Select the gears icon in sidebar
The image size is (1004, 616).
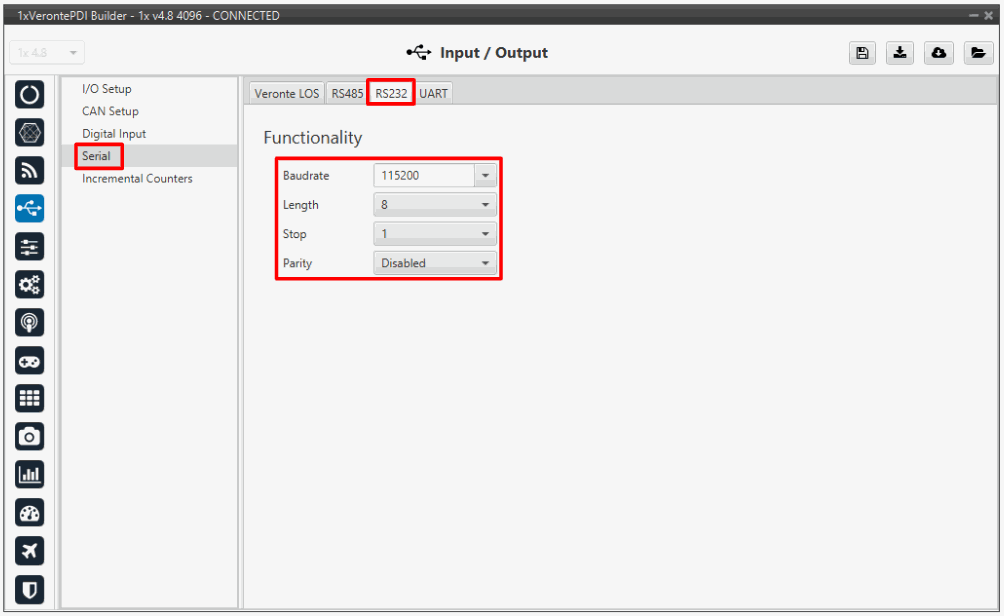31,284
